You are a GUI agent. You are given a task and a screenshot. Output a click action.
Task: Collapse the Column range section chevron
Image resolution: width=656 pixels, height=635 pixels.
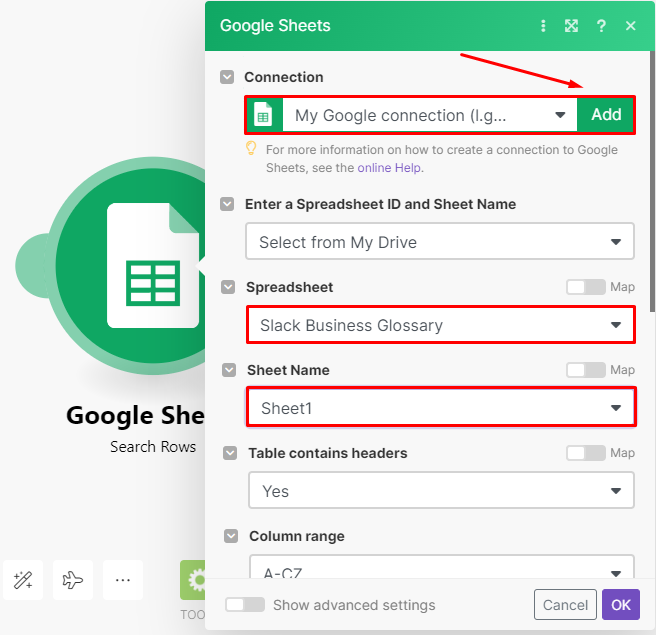(231, 535)
